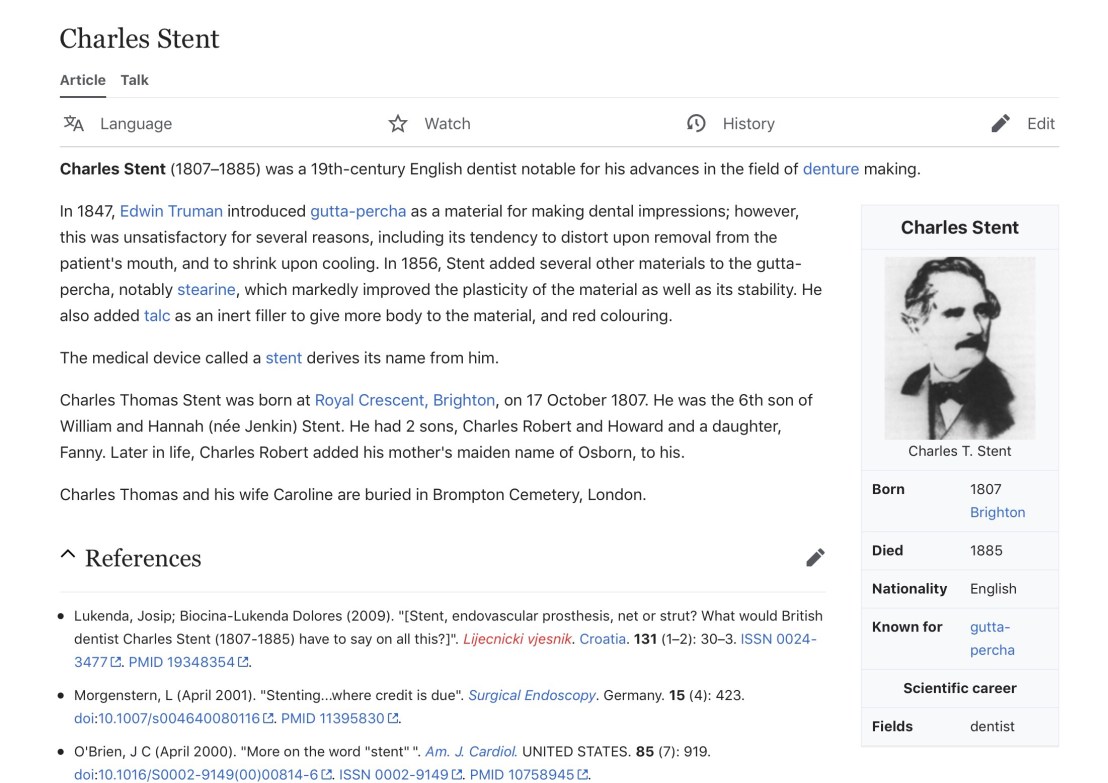The width and height of the screenshot is (1108, 783).
Task: Open the Brighton link in infobox
Action: (x=997, y=512)
